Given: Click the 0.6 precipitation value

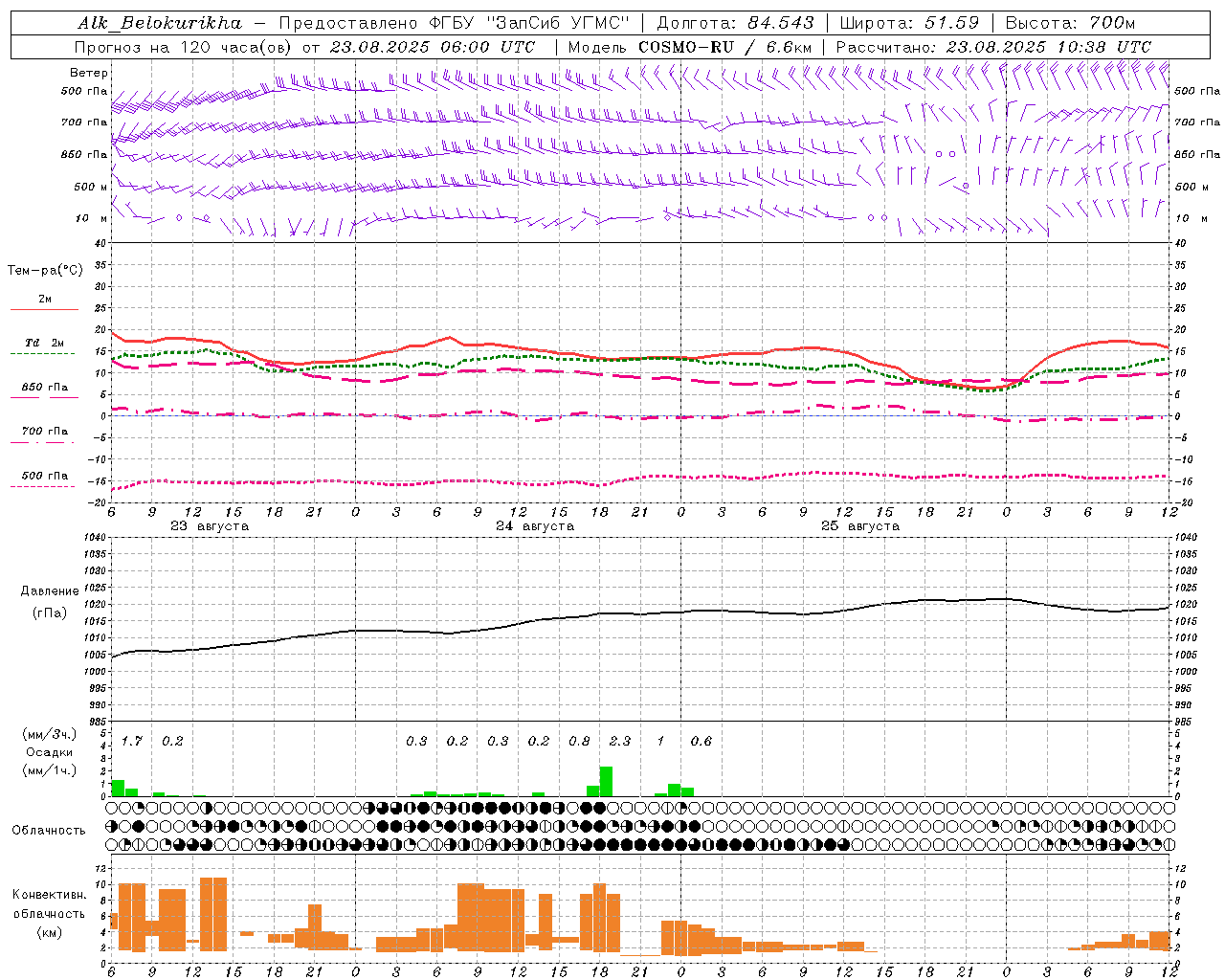Looking at the screenshot, I should pos(702,741).
